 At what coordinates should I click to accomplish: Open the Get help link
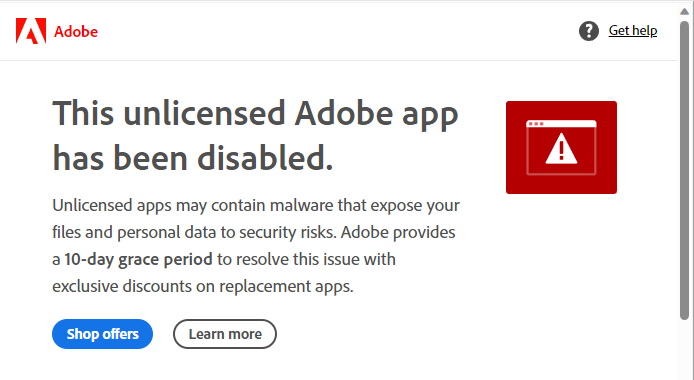click(633, 31)
